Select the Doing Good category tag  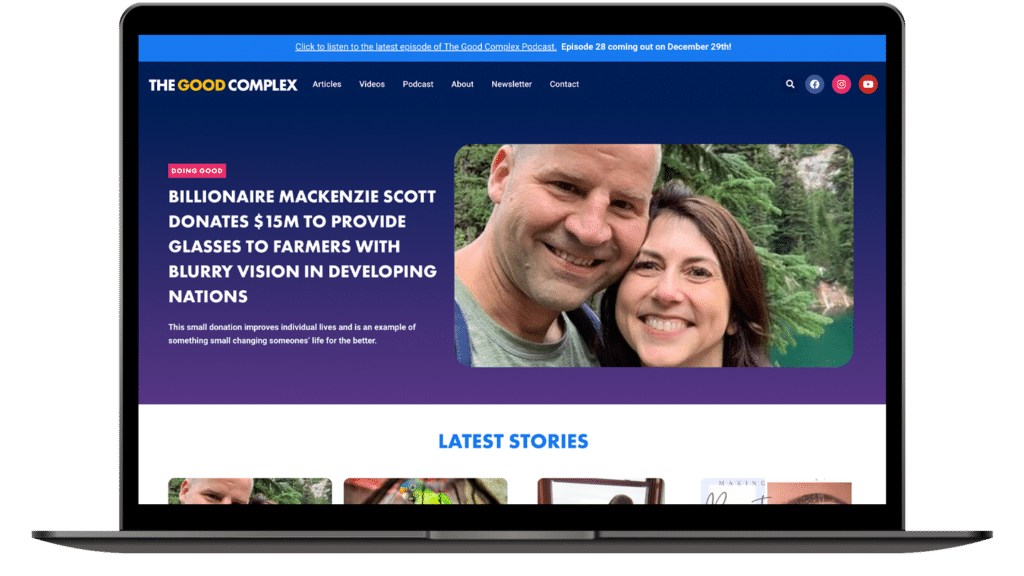pyautogui.click(x=197, y=170)
